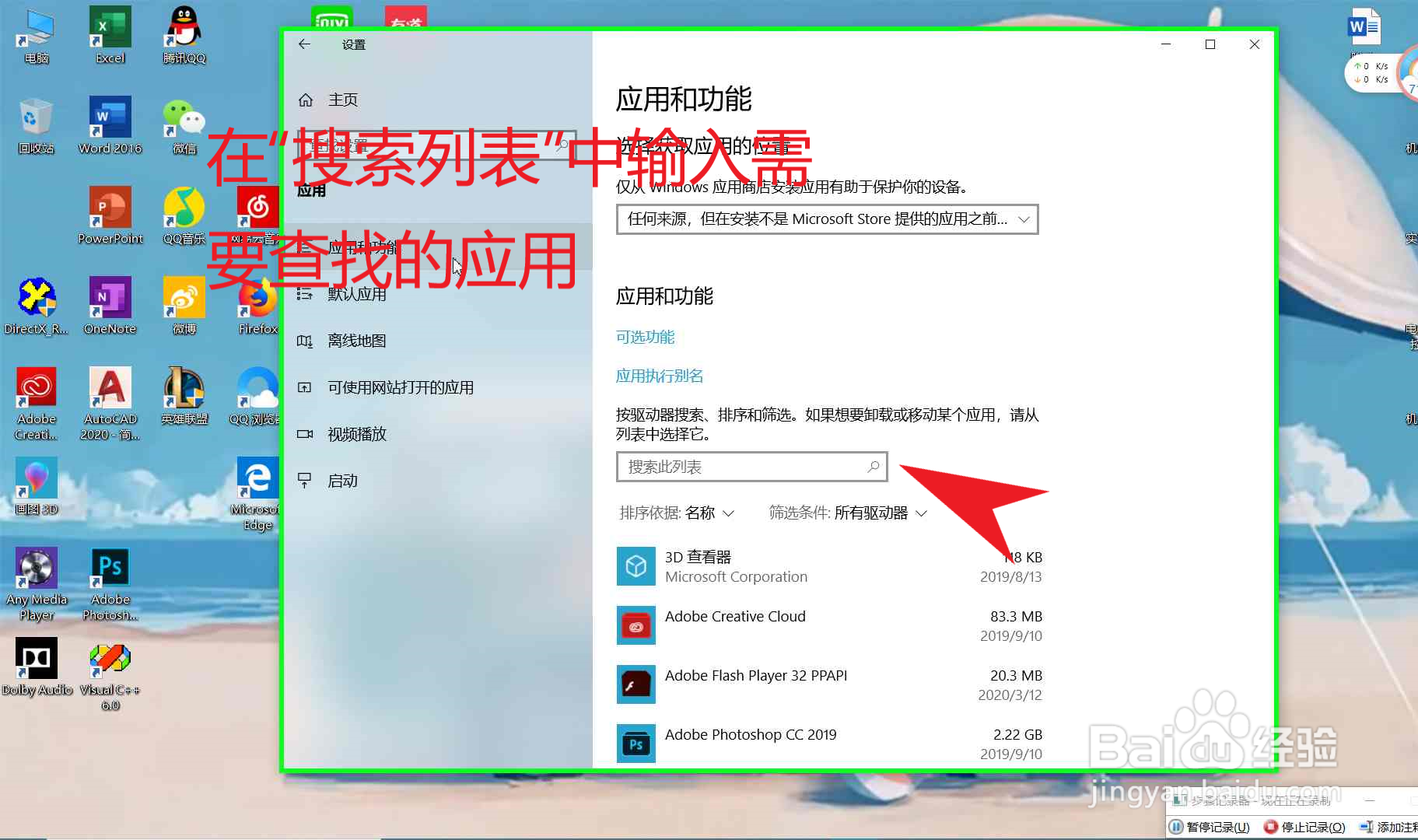Click the search magnifier in 搜索此列表 box

pos(874,467)
